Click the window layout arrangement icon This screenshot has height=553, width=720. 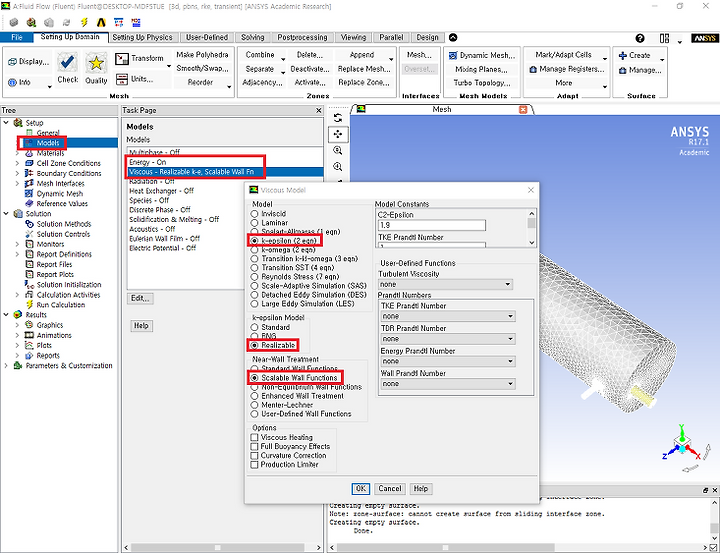tap(664, 38)
